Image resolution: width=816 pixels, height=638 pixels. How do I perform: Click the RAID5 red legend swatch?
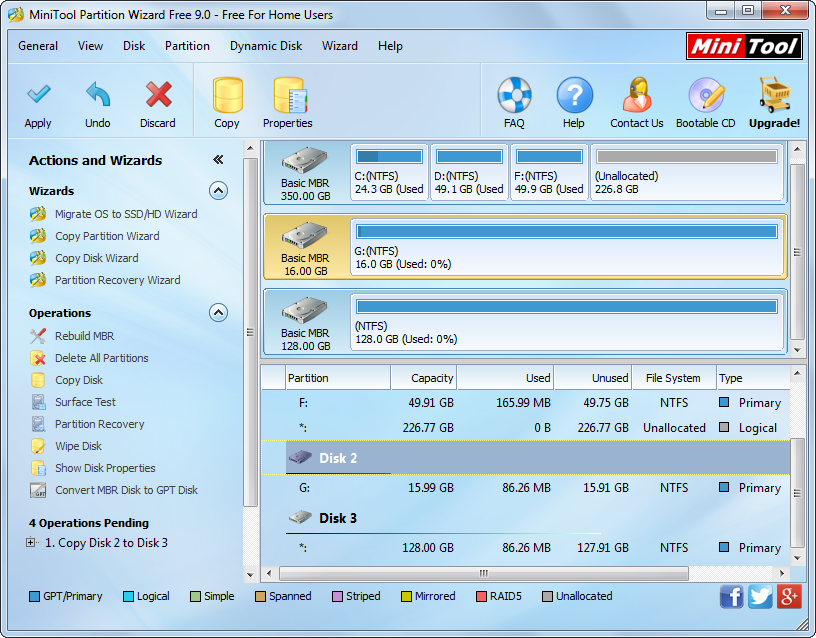pyautogui.click(x=481, y=596)
